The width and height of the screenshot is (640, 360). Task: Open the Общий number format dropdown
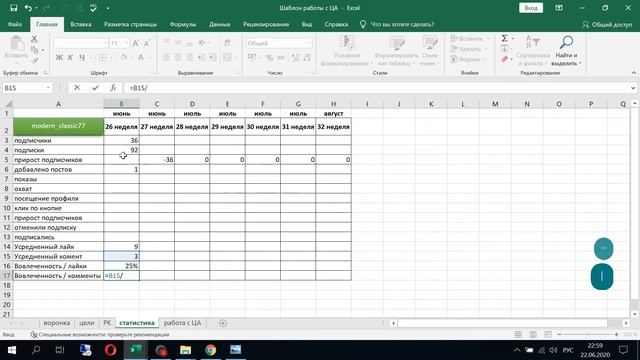pyautogui.click(x=309, y=43)
